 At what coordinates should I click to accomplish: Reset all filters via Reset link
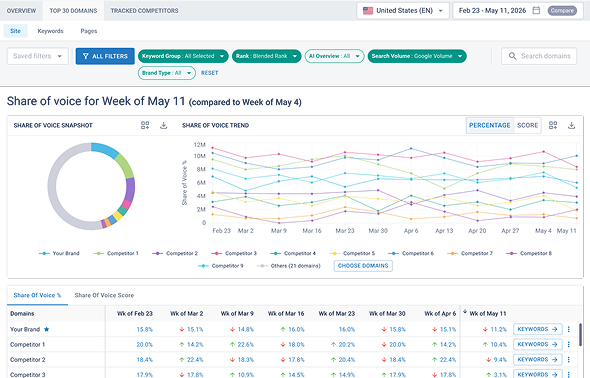coord(210,73)
